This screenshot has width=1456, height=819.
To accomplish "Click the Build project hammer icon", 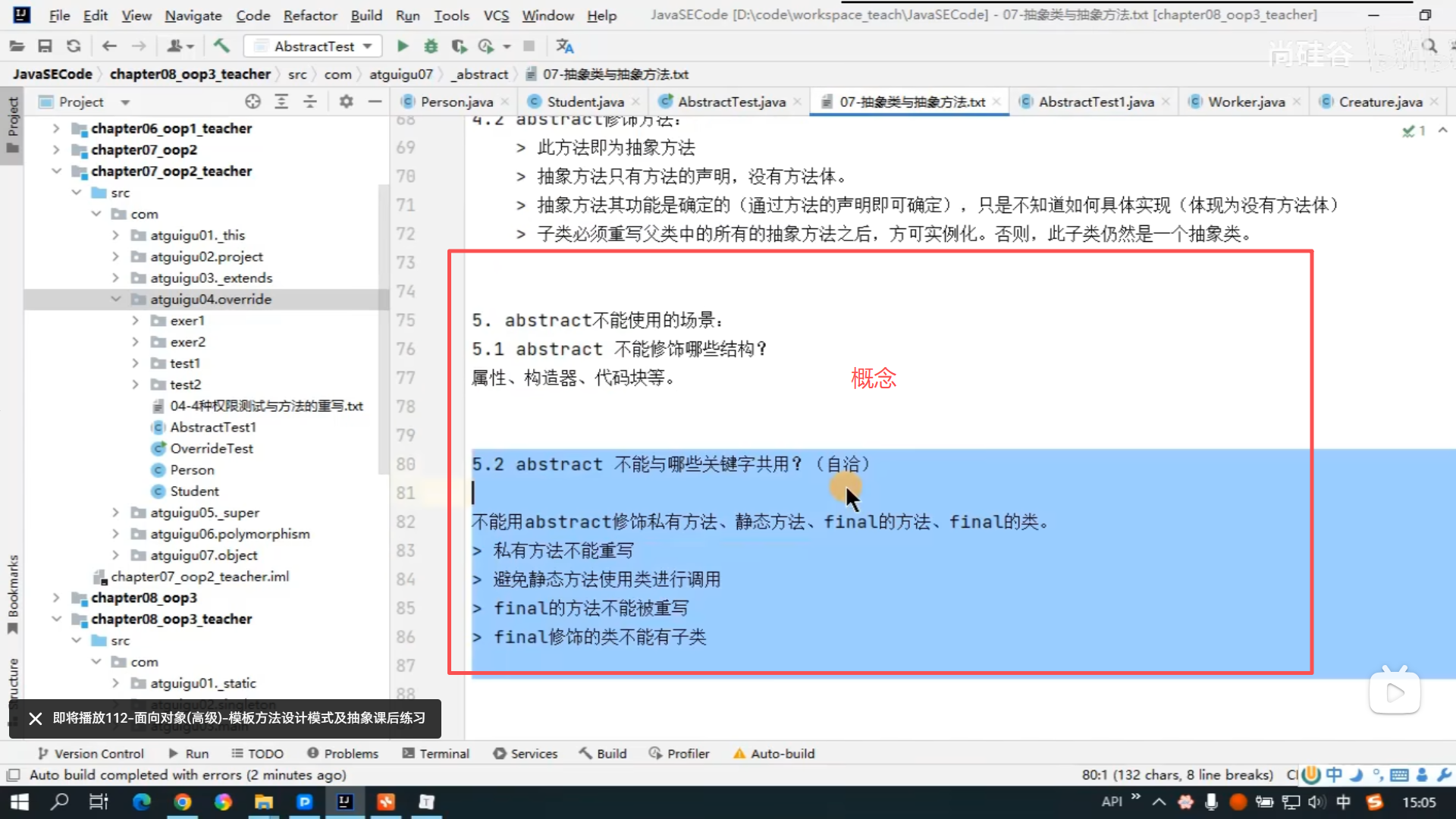I will [x=221, y=46].
